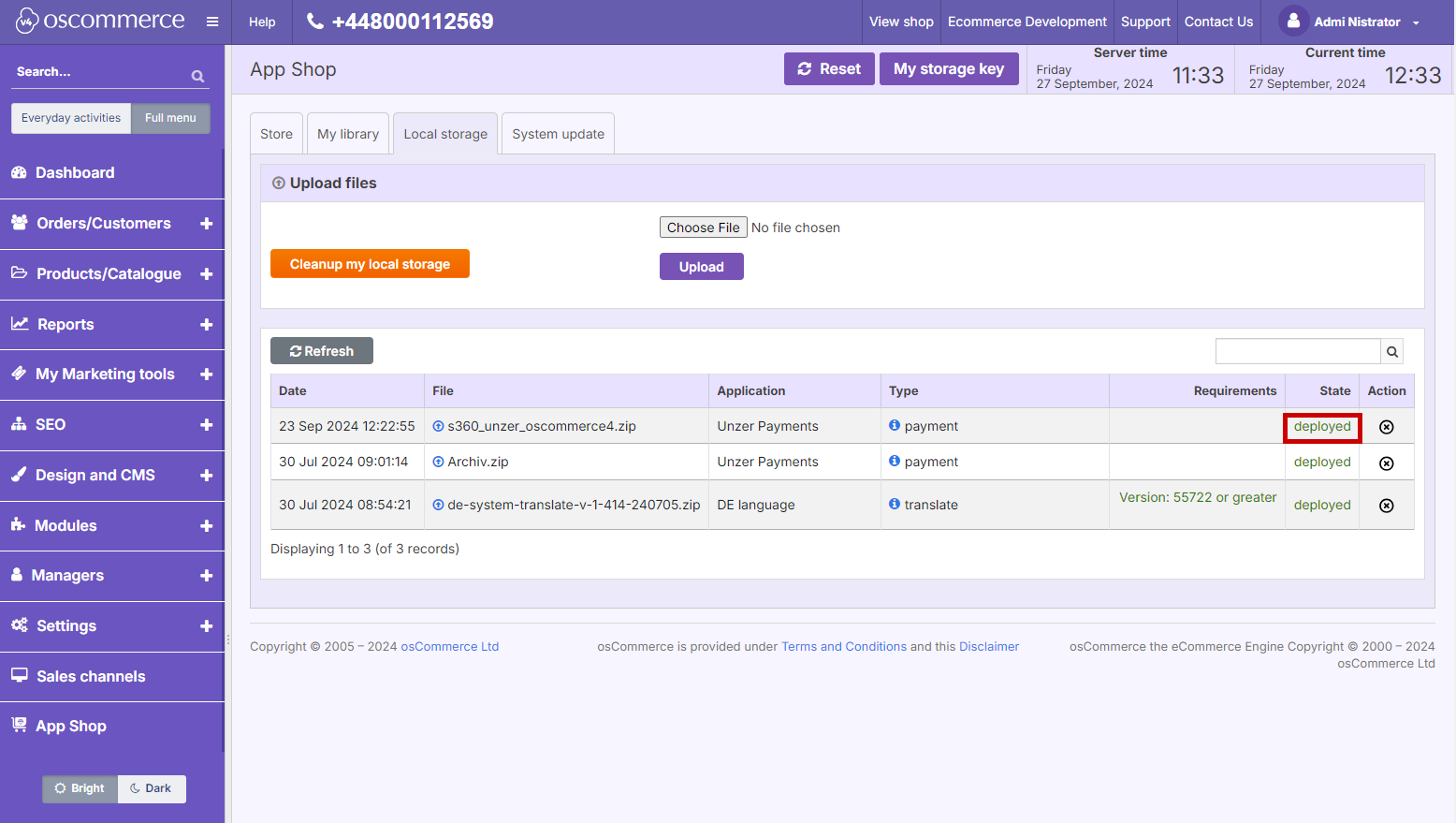The height and width of the screenshot is (823, 1456).
Task: Expand the Design and CMS menu
Action: (x=207, y=476)
